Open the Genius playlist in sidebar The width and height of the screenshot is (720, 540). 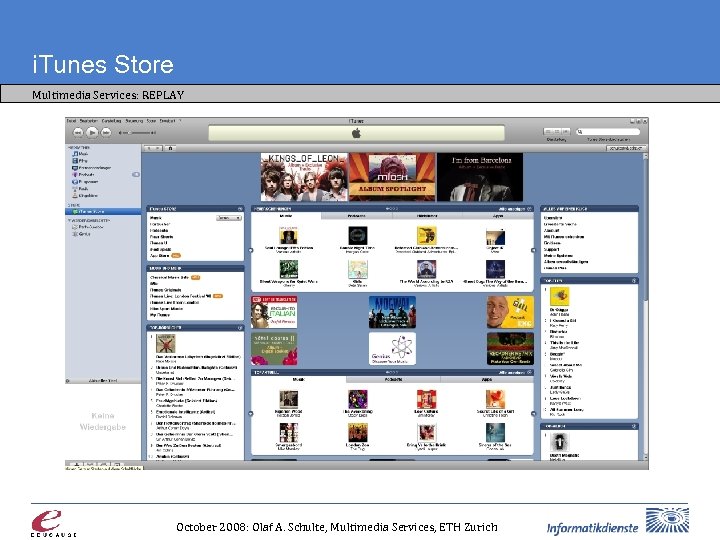pyautogui.click(x=81, y=234)
